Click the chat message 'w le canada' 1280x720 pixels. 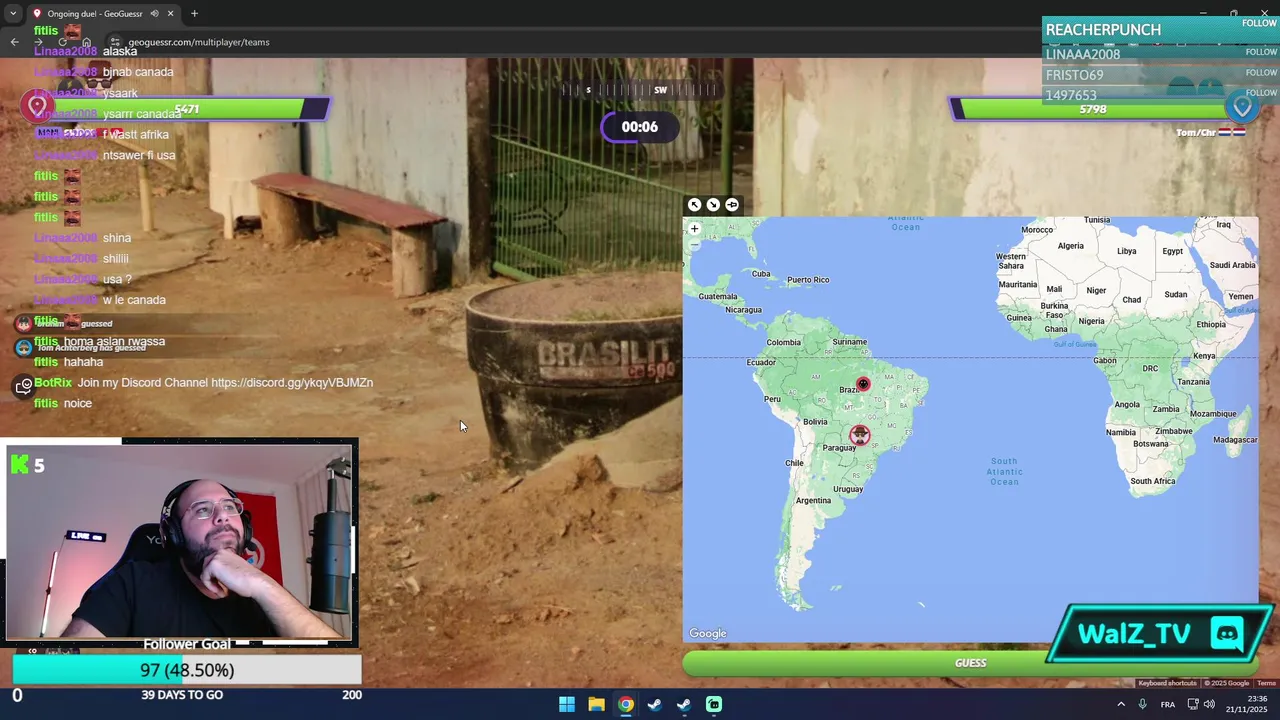[x=134, y=300]
